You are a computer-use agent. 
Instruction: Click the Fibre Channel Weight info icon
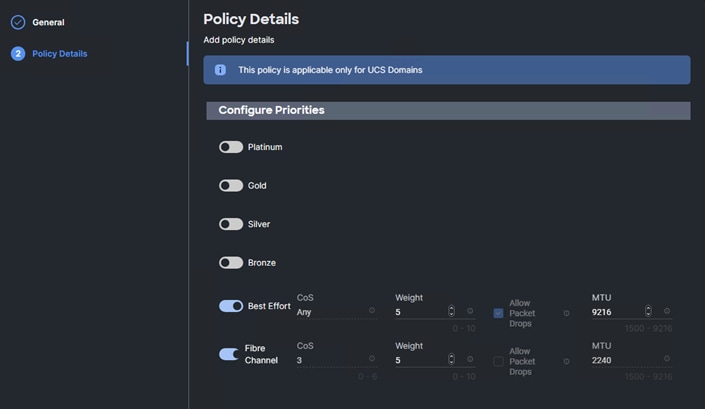(x=470, y=359)
